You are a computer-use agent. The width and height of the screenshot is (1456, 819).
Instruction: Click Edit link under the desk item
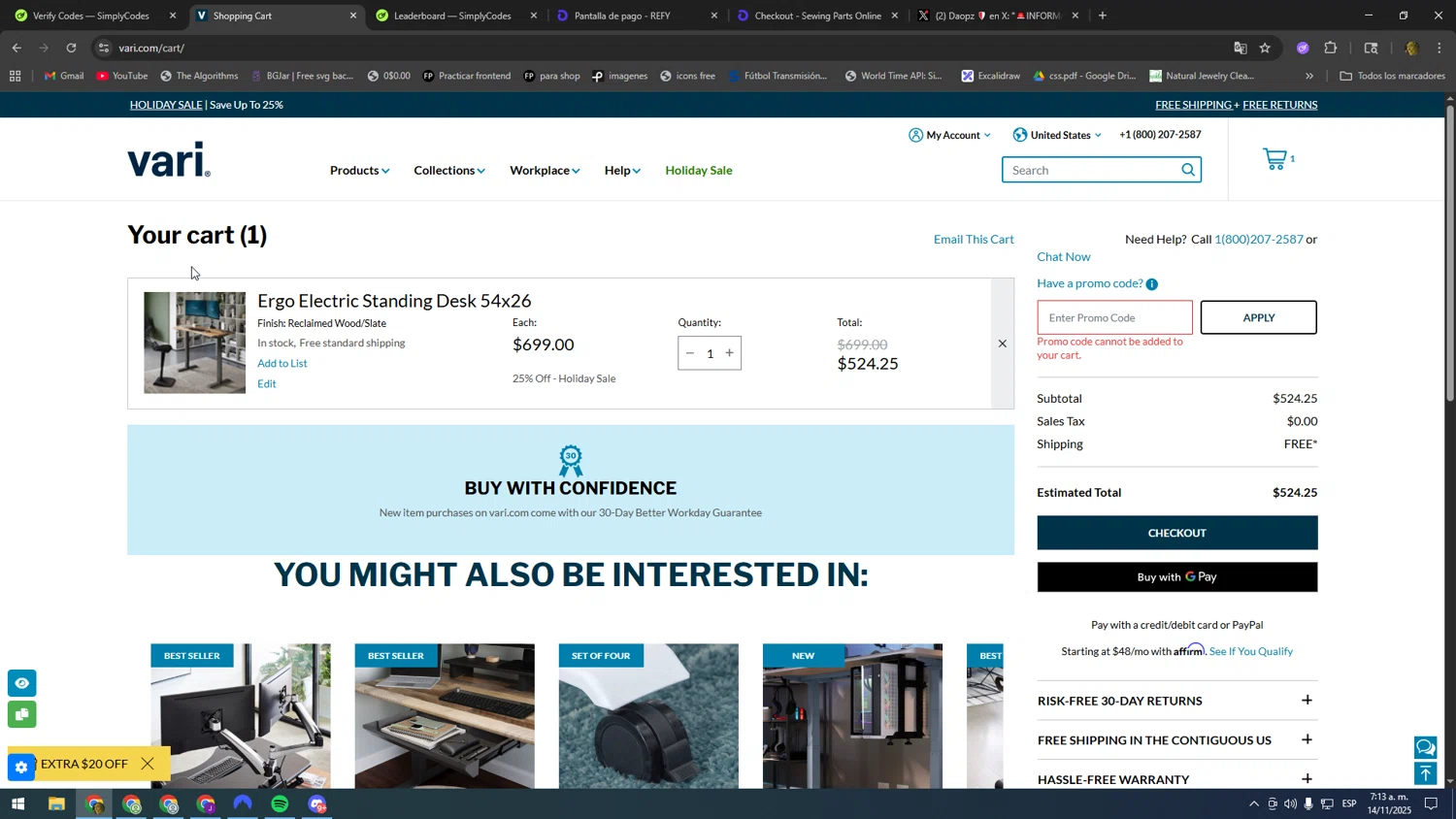tap(267, 384)
